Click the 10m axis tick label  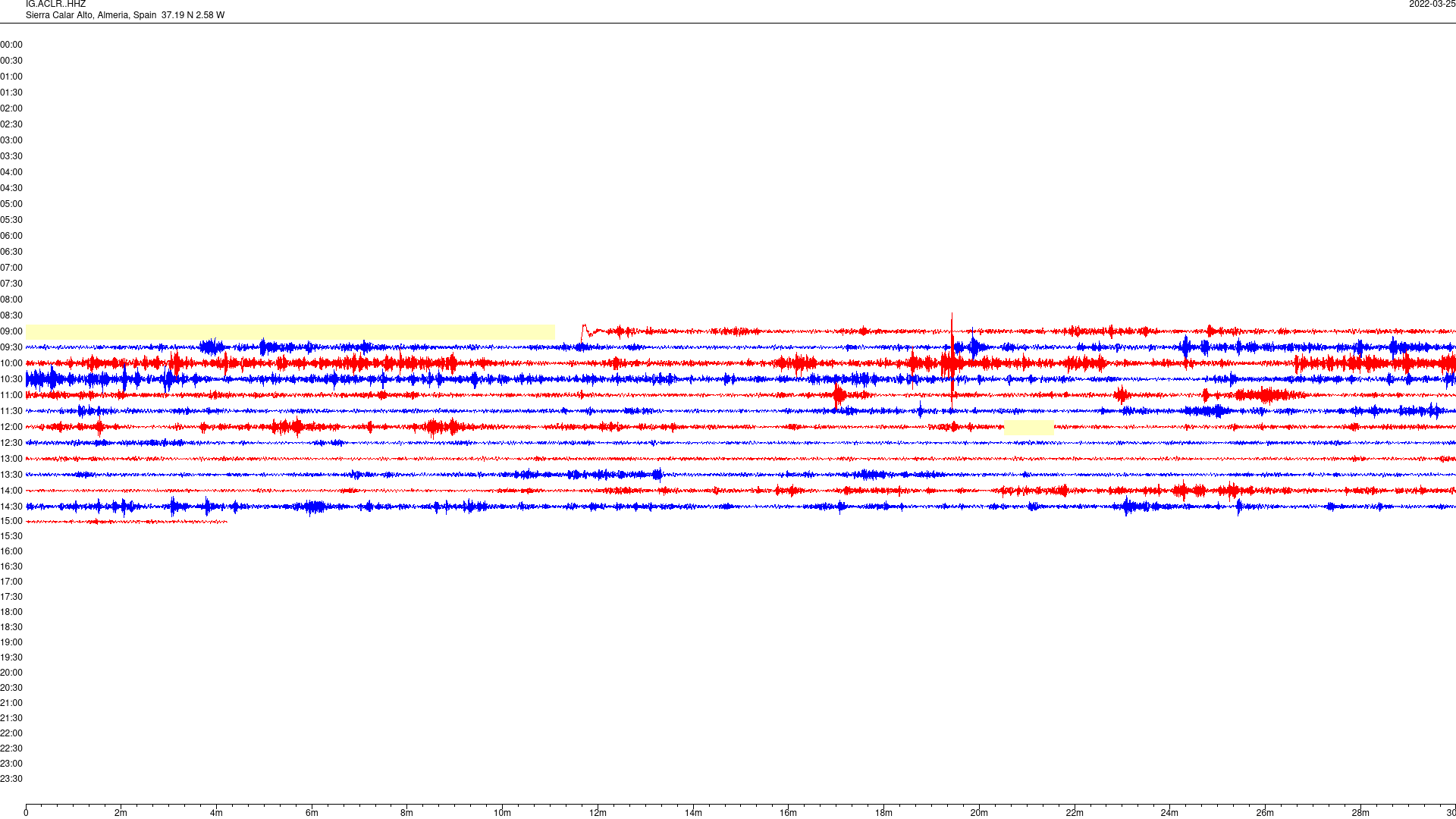pos(502,813)
